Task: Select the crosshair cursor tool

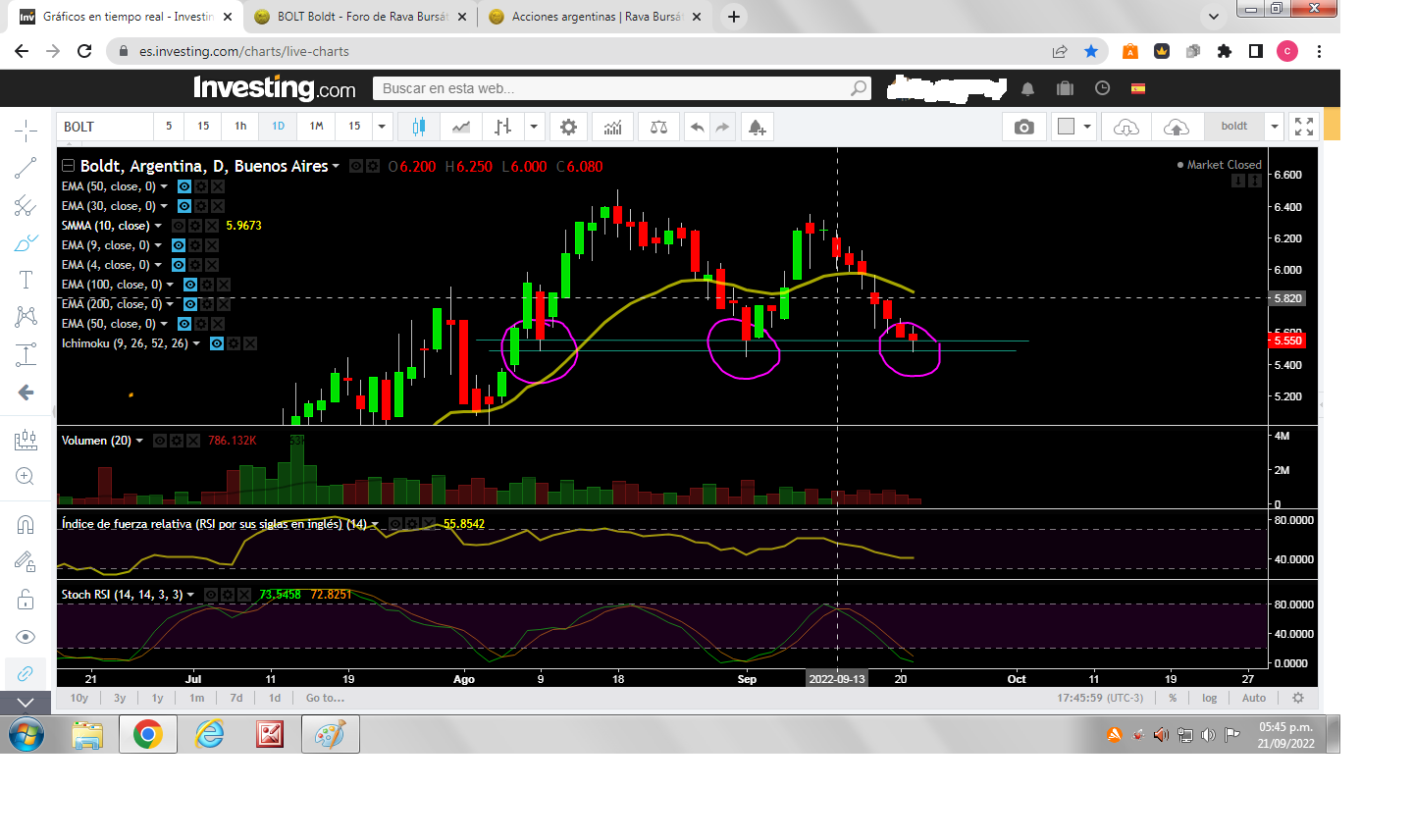Action: click(26, 131)
